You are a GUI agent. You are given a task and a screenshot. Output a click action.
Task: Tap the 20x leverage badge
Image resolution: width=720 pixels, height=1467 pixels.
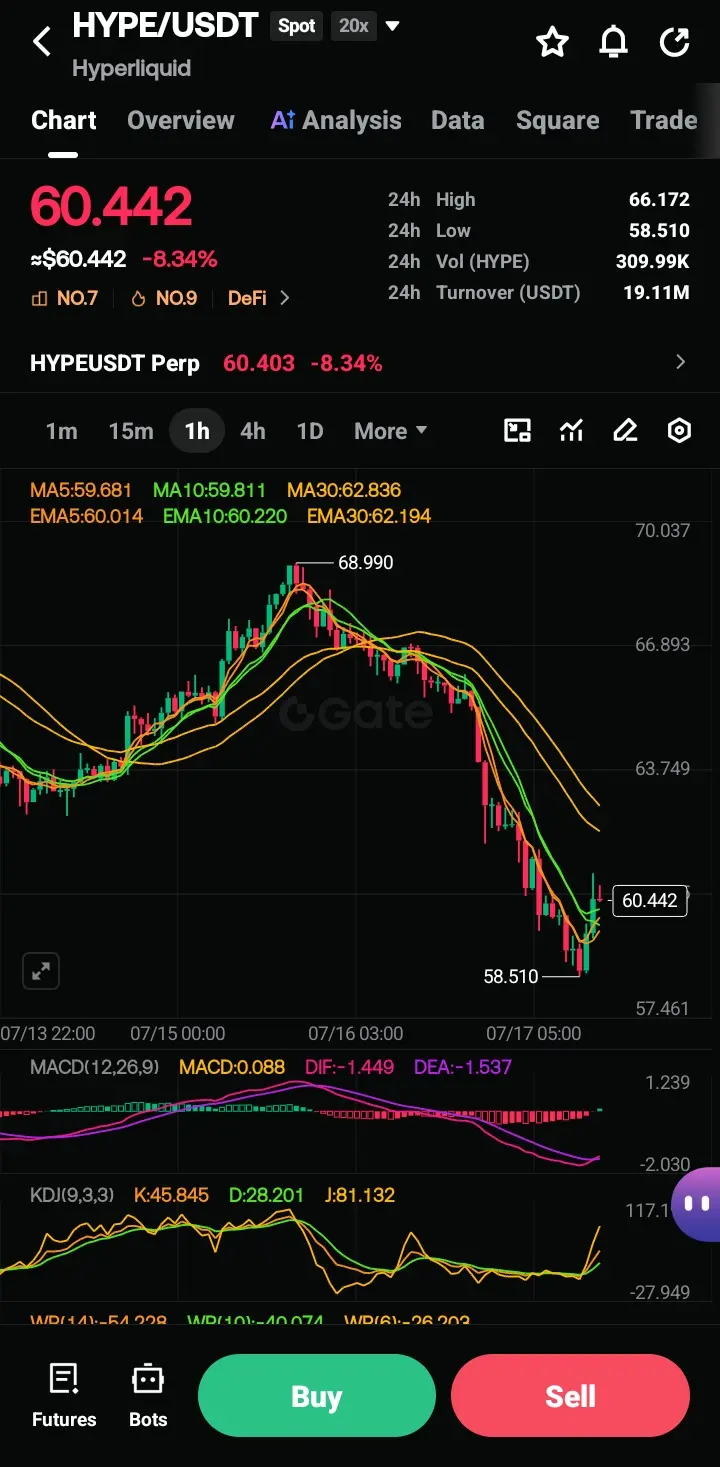pyautogui.click(x=354, y=26)
